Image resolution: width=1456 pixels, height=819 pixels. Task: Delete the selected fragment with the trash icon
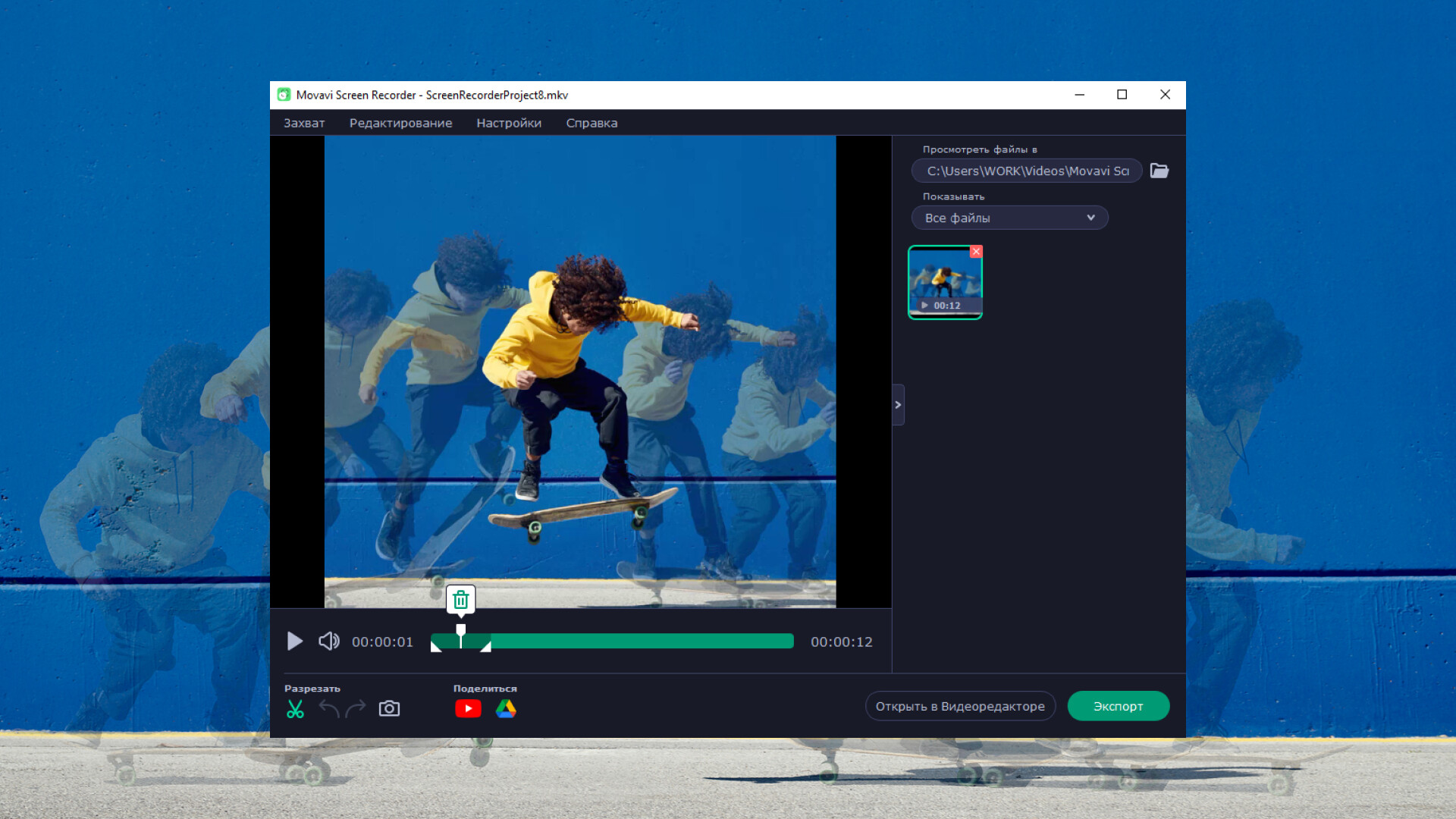[460, 600]
